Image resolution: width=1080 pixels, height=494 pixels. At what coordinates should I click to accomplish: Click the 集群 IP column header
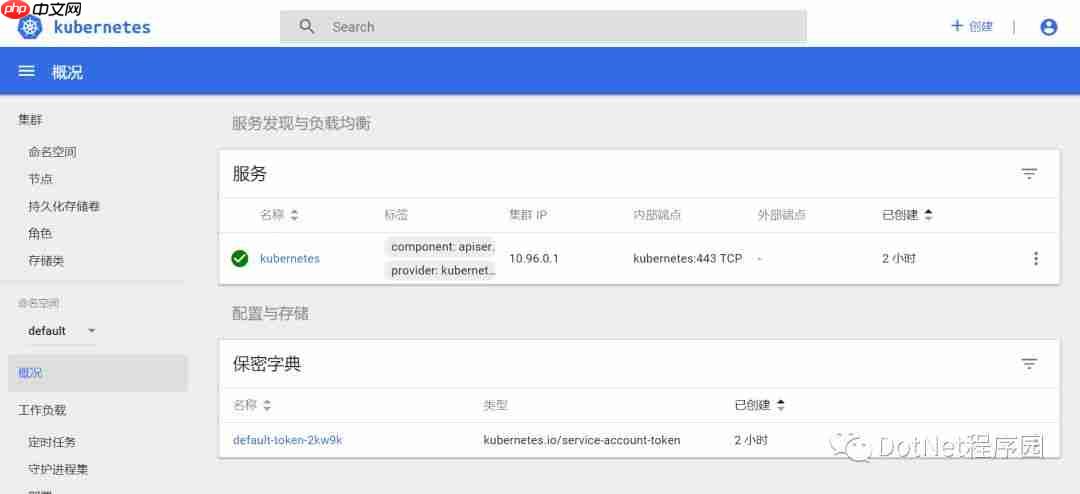coord(528,215)
